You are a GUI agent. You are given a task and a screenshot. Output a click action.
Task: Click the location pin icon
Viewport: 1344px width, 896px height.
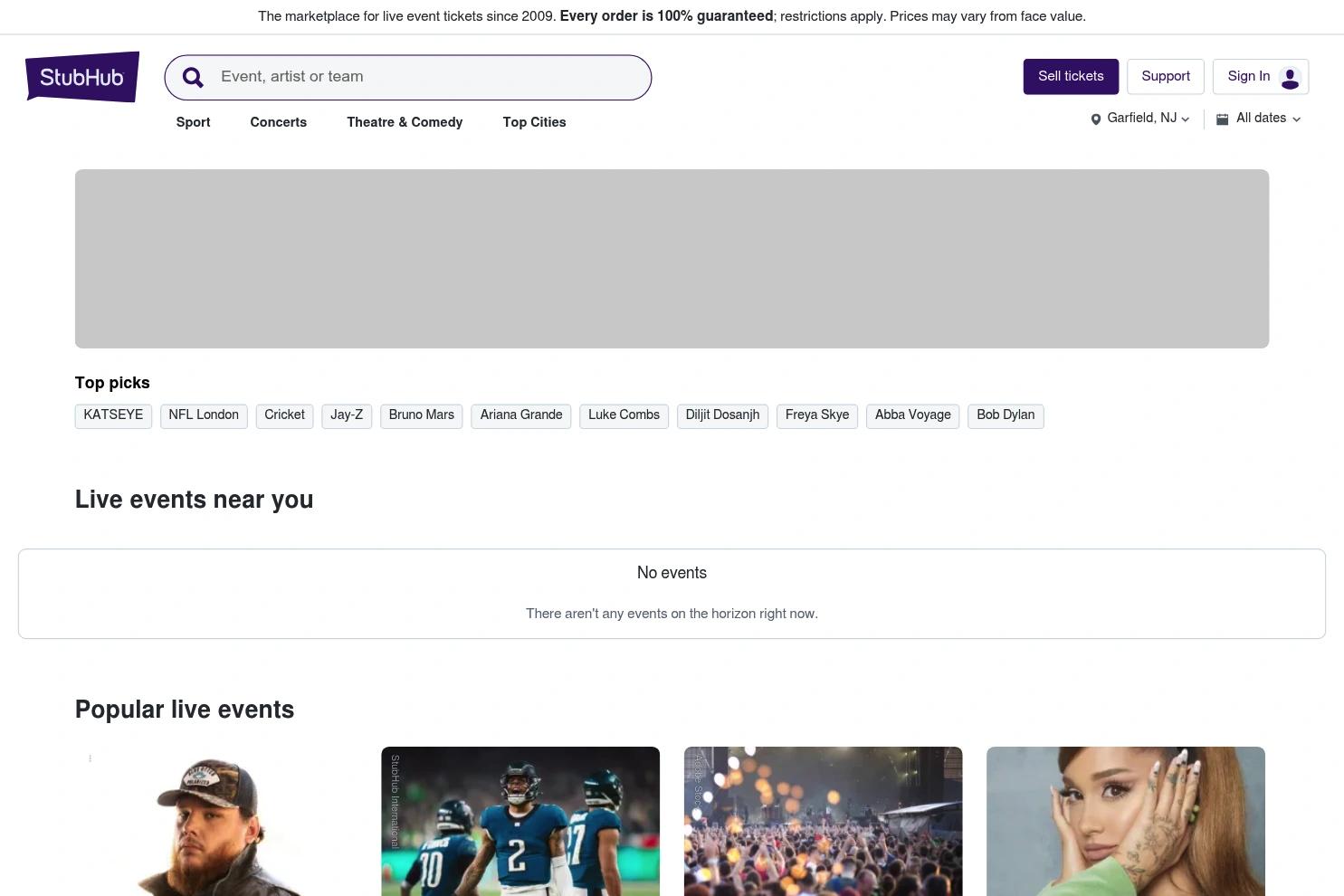(1095, 119)
